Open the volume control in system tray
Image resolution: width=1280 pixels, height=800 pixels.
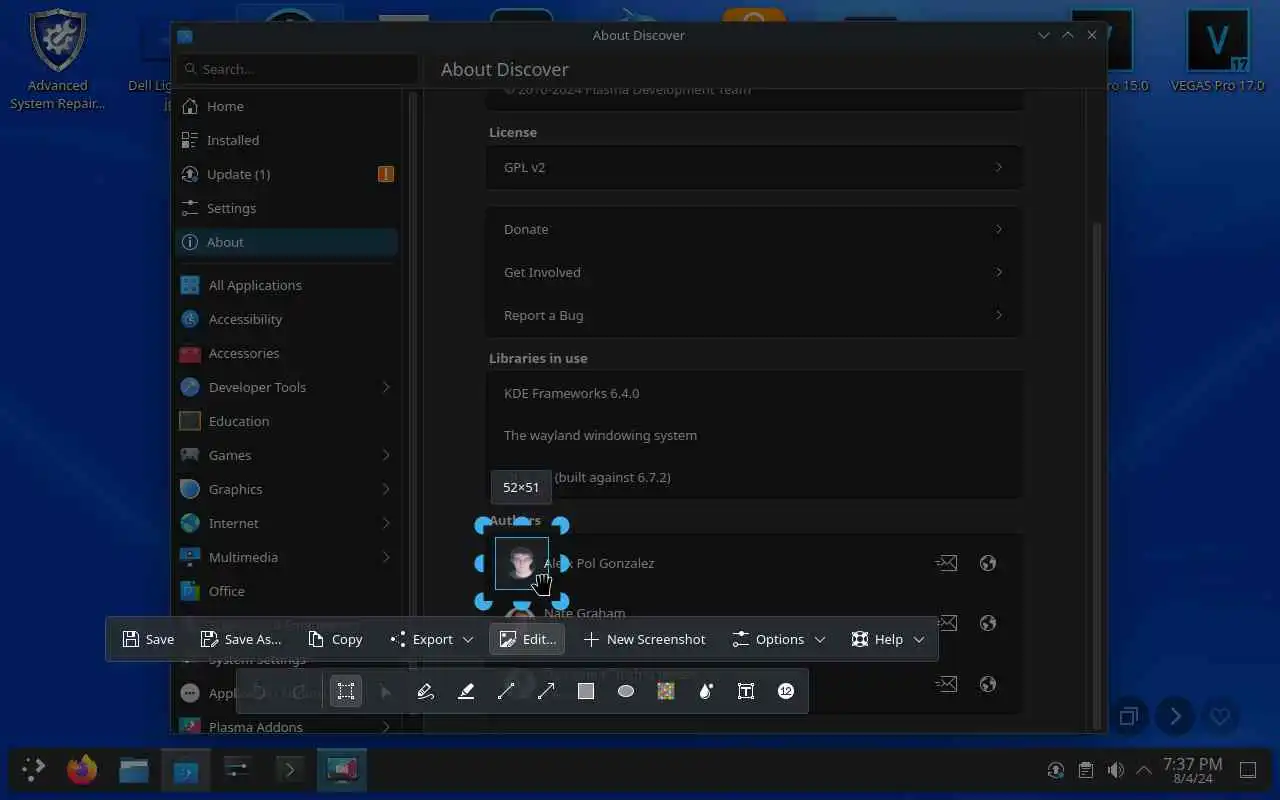(1115, 770)
